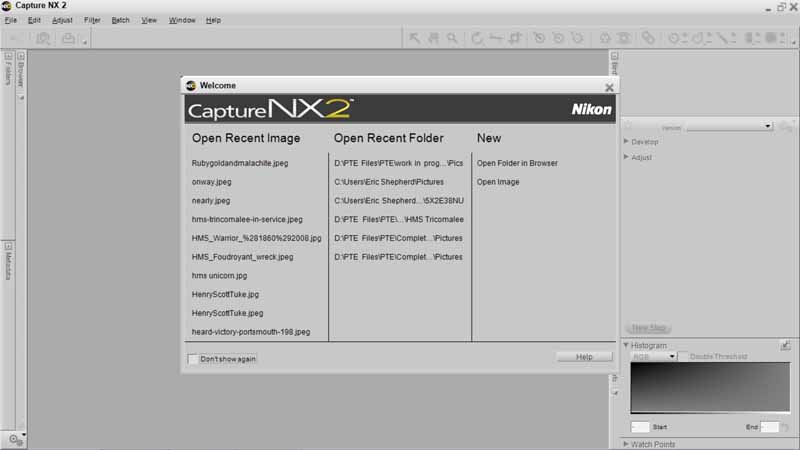Open recent image HMS_Foudroyant_wreck.jpeg

tap(242, 257)
